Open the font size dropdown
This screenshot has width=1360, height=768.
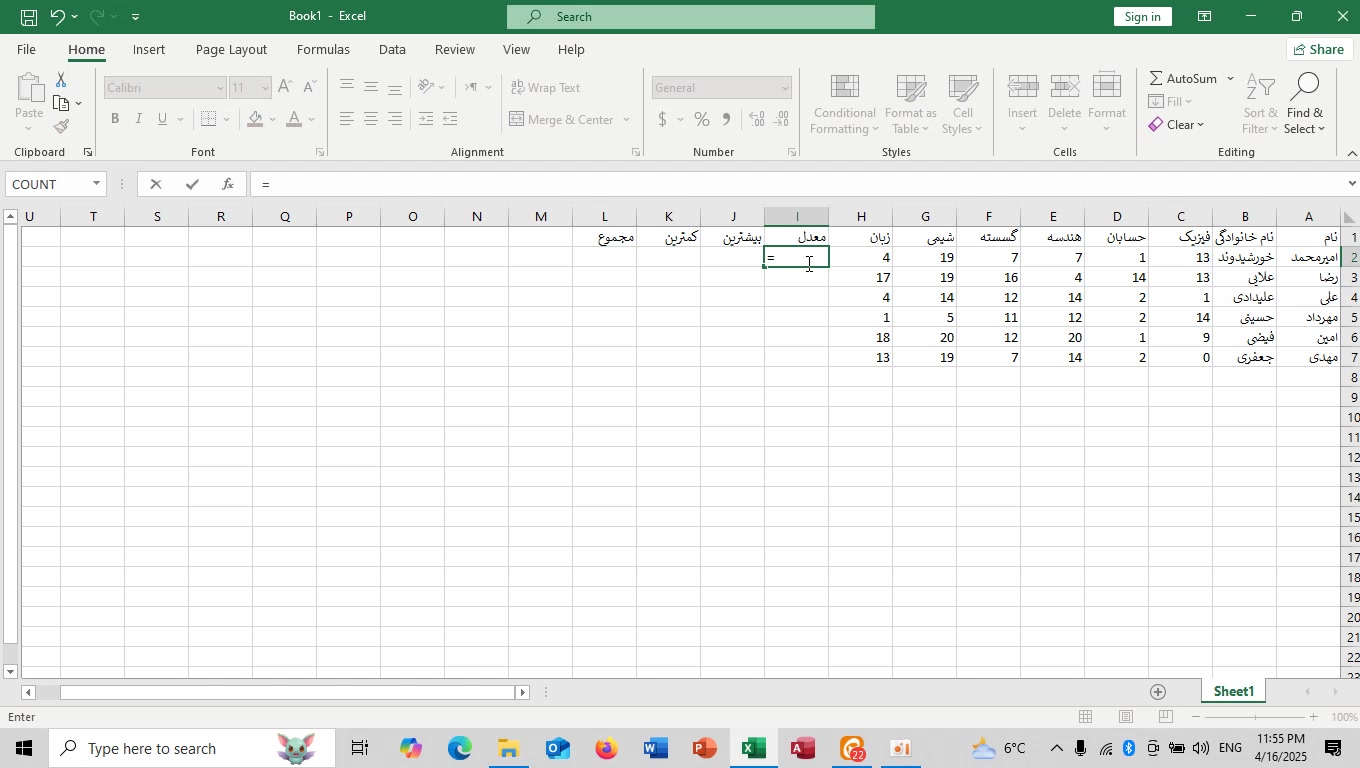click(265, 88)
